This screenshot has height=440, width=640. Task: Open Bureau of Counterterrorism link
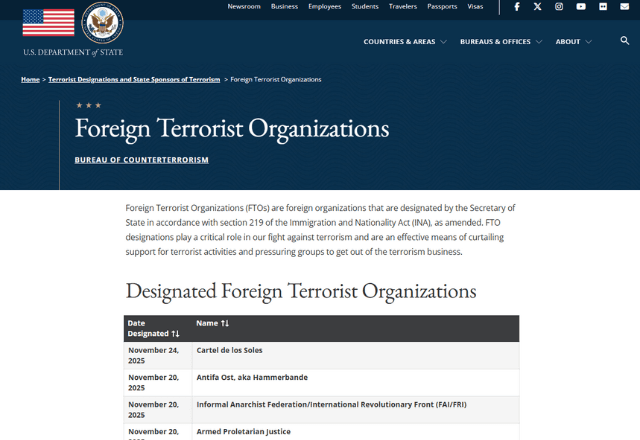pyautogui.click(x=141, y=160)
